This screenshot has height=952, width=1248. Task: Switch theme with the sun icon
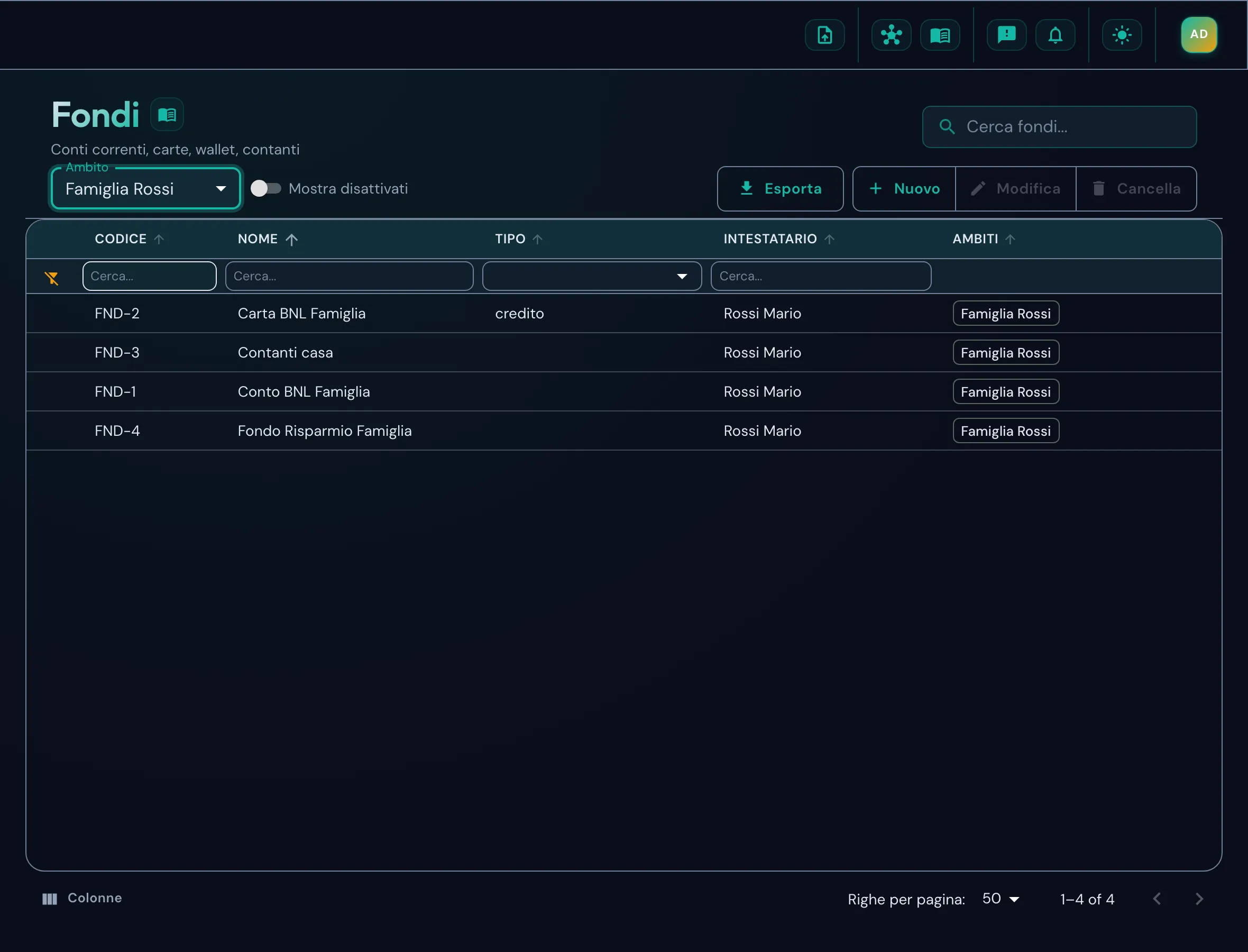(x=1122, y=35)
